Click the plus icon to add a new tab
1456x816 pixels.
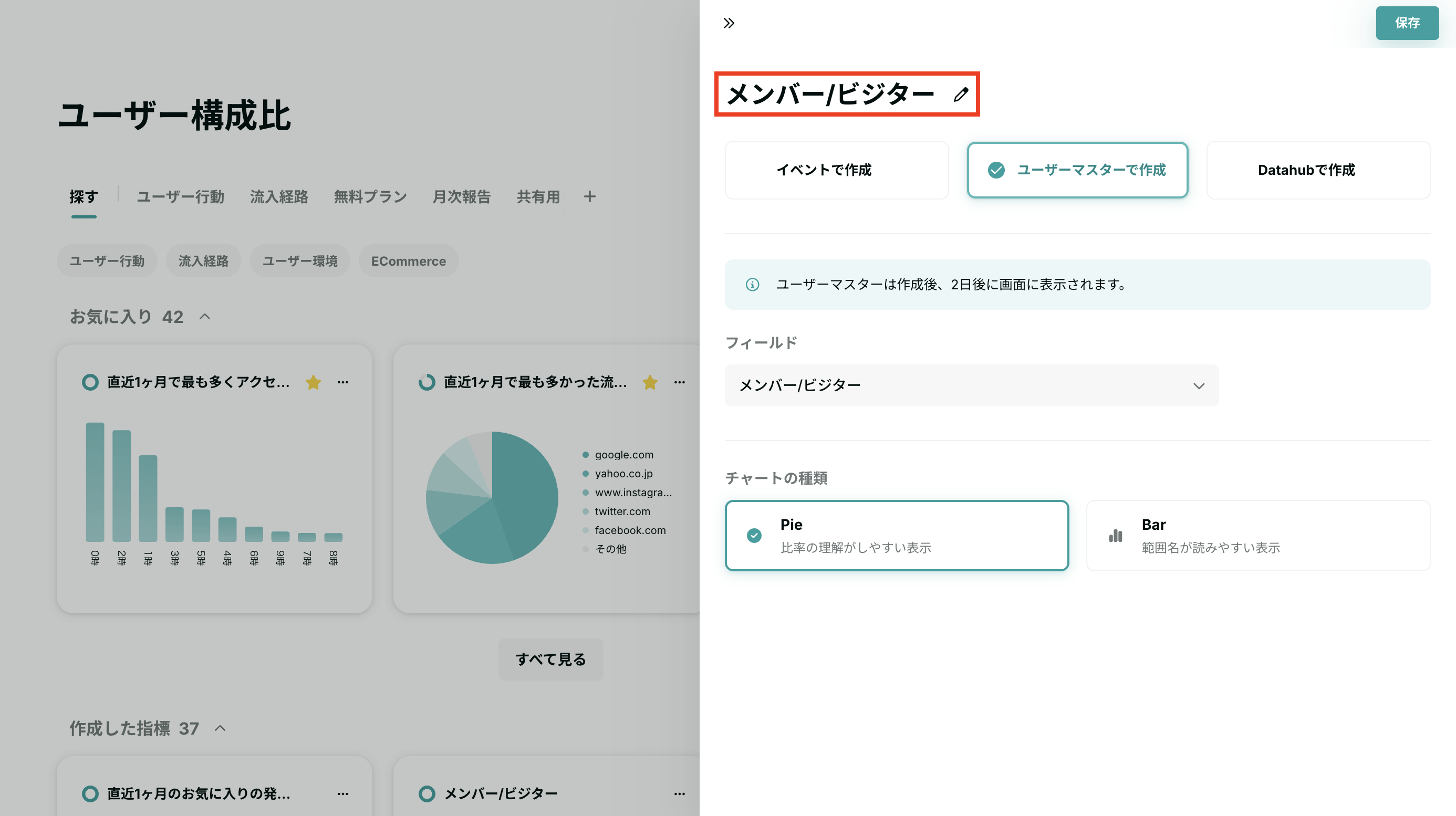pyautogui.click(x=589, y=197)
